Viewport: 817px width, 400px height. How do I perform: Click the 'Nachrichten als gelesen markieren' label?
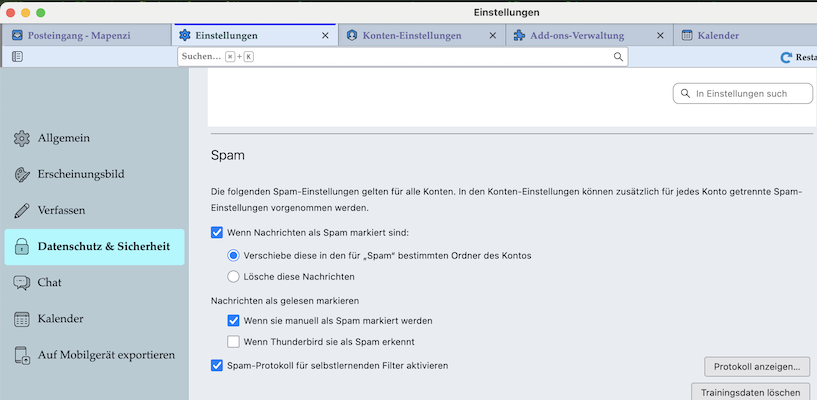coord(286,301)
